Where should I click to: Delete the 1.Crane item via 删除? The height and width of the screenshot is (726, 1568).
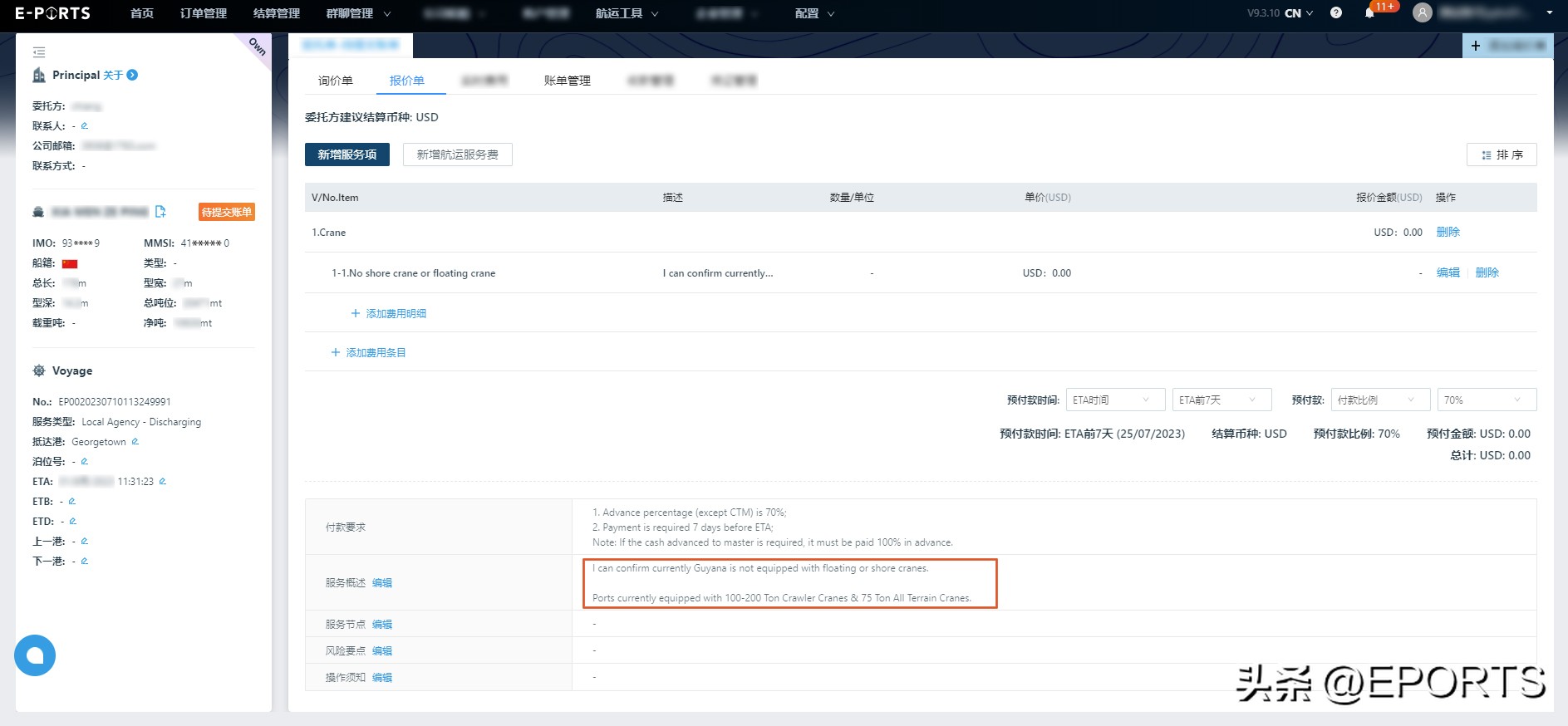[x=1448, y=233]
